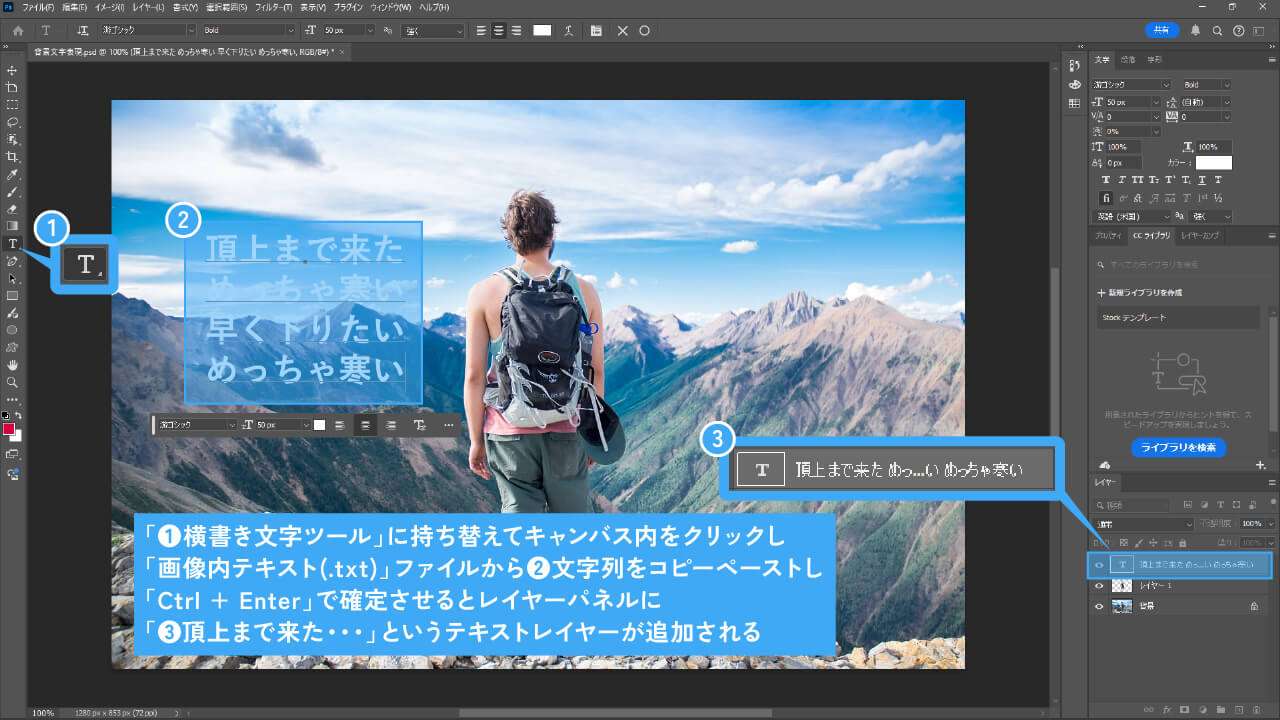Commit text edits with the circle icon
The image size is (1280, 720).
(644, 31)
